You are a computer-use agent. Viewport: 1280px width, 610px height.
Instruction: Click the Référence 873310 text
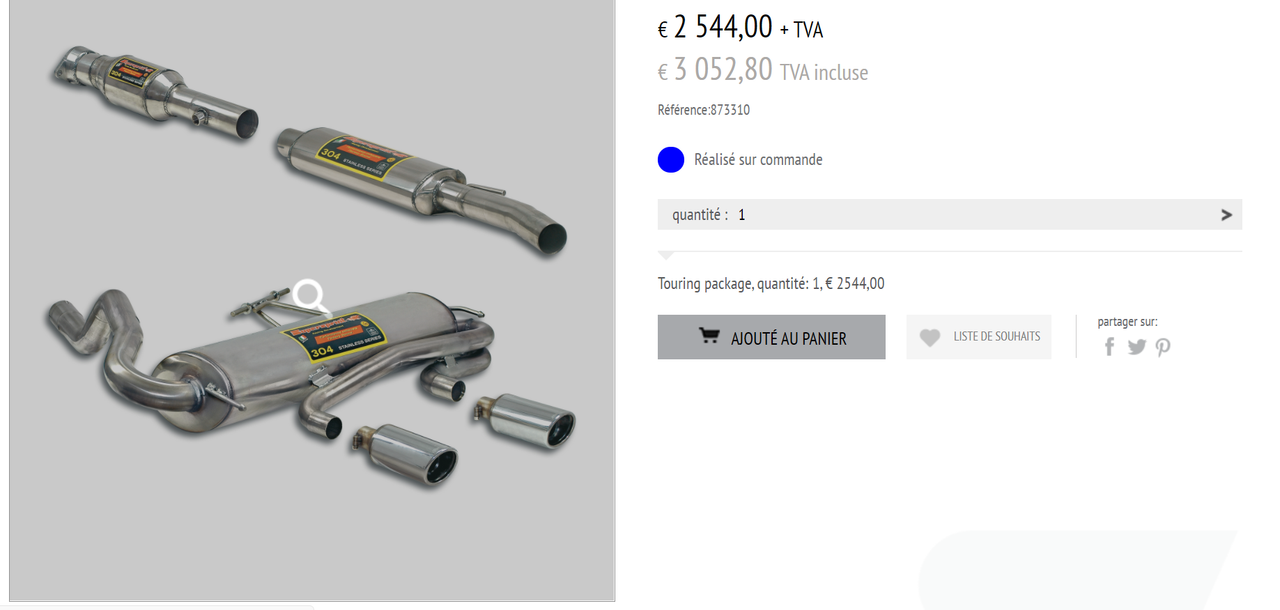coord(704,110)
